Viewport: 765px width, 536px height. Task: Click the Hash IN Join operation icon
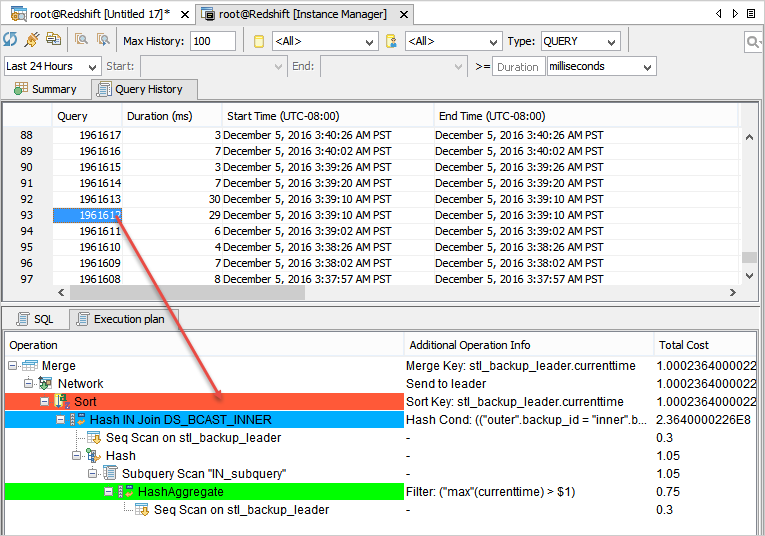coord(79,419)
